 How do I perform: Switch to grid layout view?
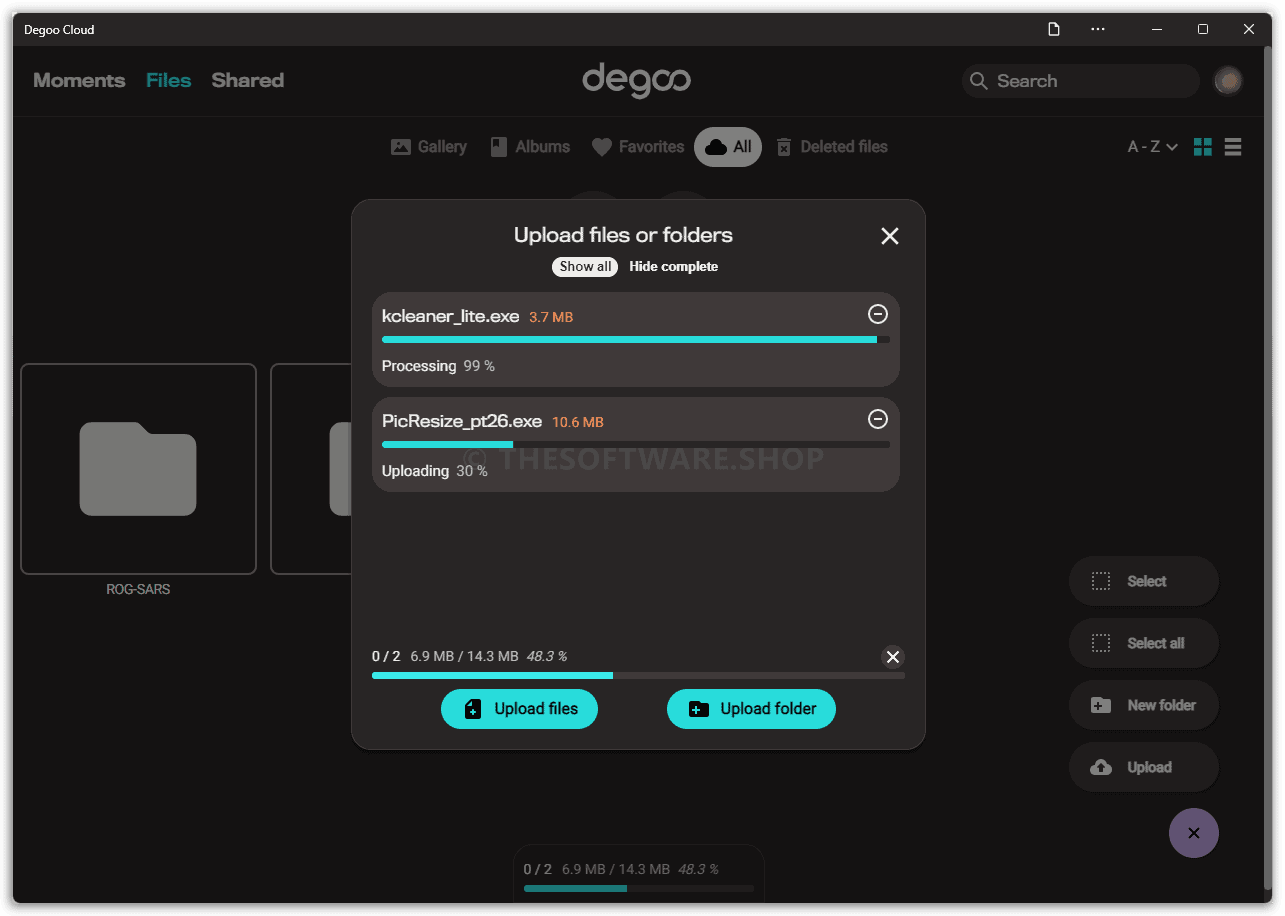pyautogui.click(x=1203, y=147)
